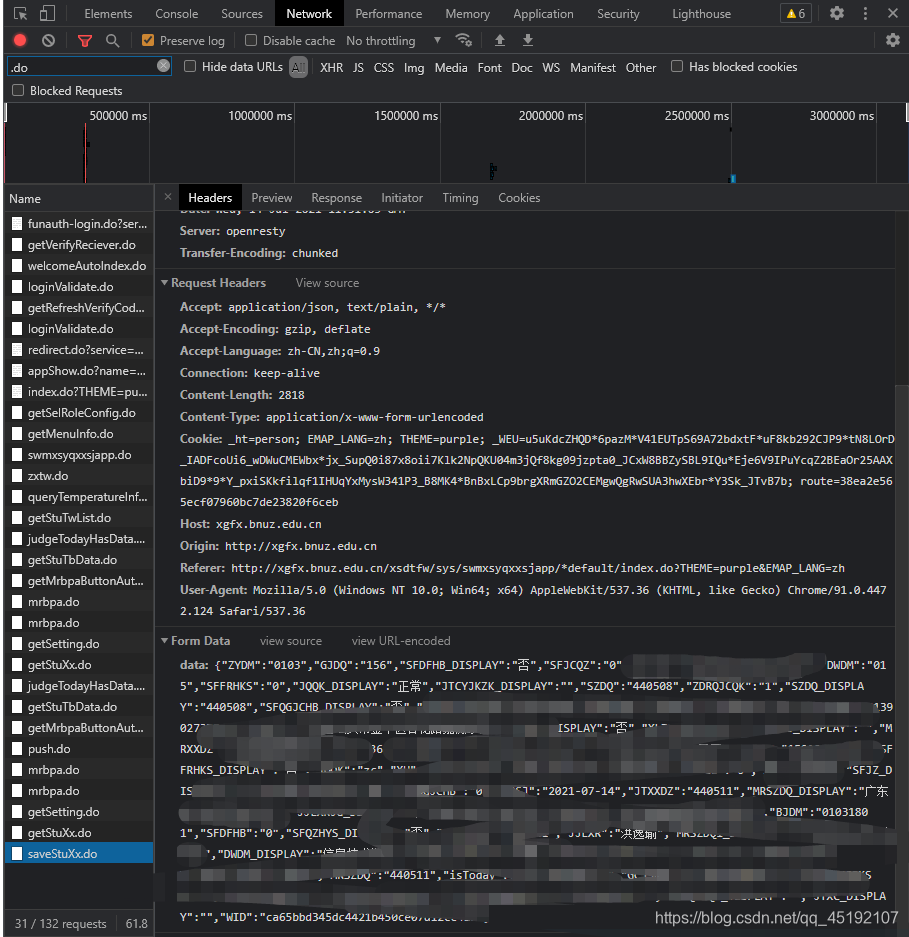This screenshot has width=909, height=937.
Task: Show the Preview tab of request
Action: (x=271, y=198)
